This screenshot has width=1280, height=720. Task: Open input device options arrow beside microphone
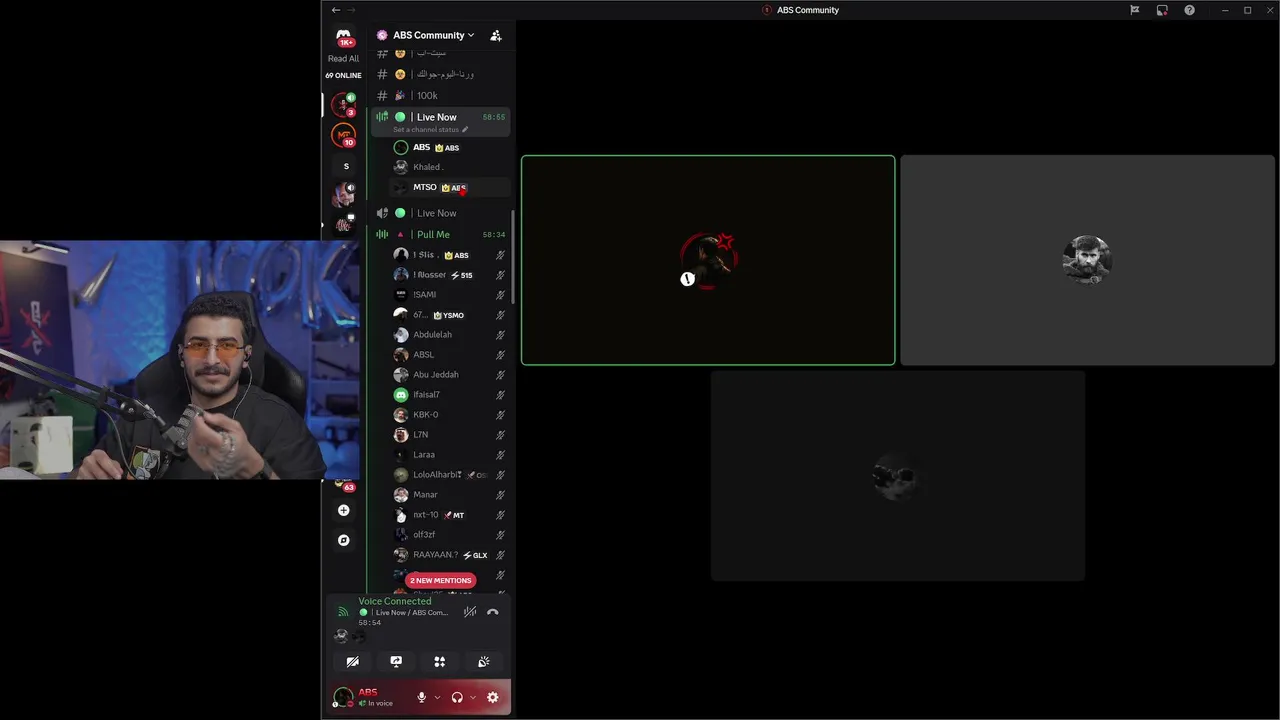(x=437, y=697)
